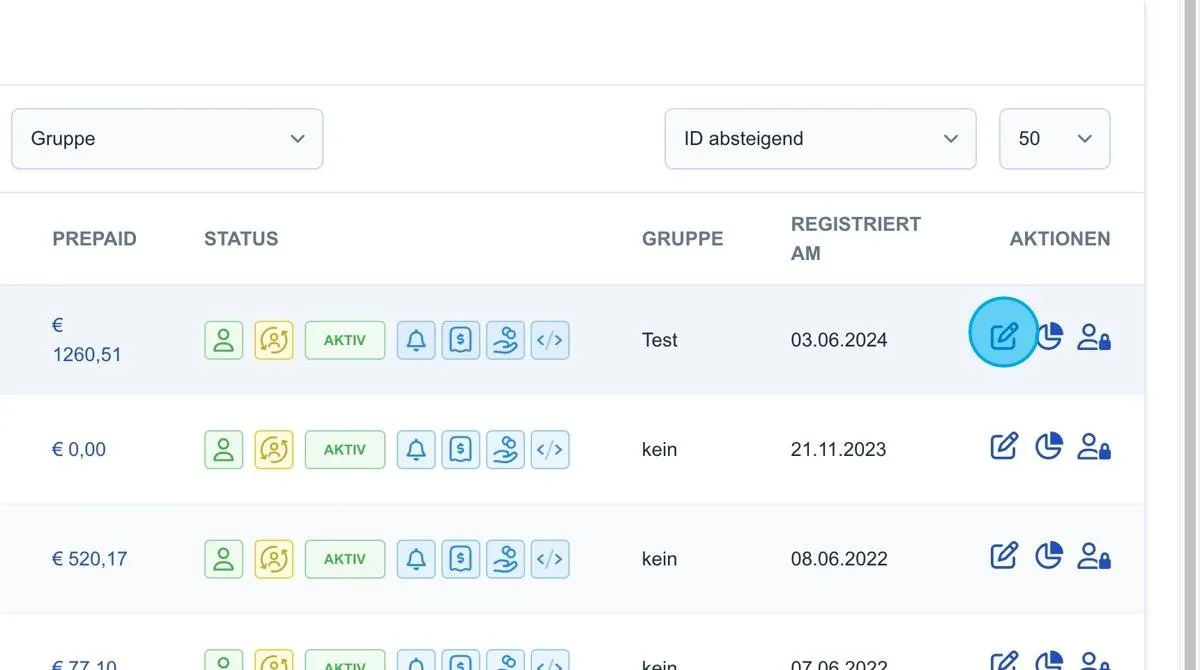Image resolution: width=1200 pixels, height=670 pixels.
Task: Click the yellow user sync icon in the € 0,00 row
Action: pos(274,450)
